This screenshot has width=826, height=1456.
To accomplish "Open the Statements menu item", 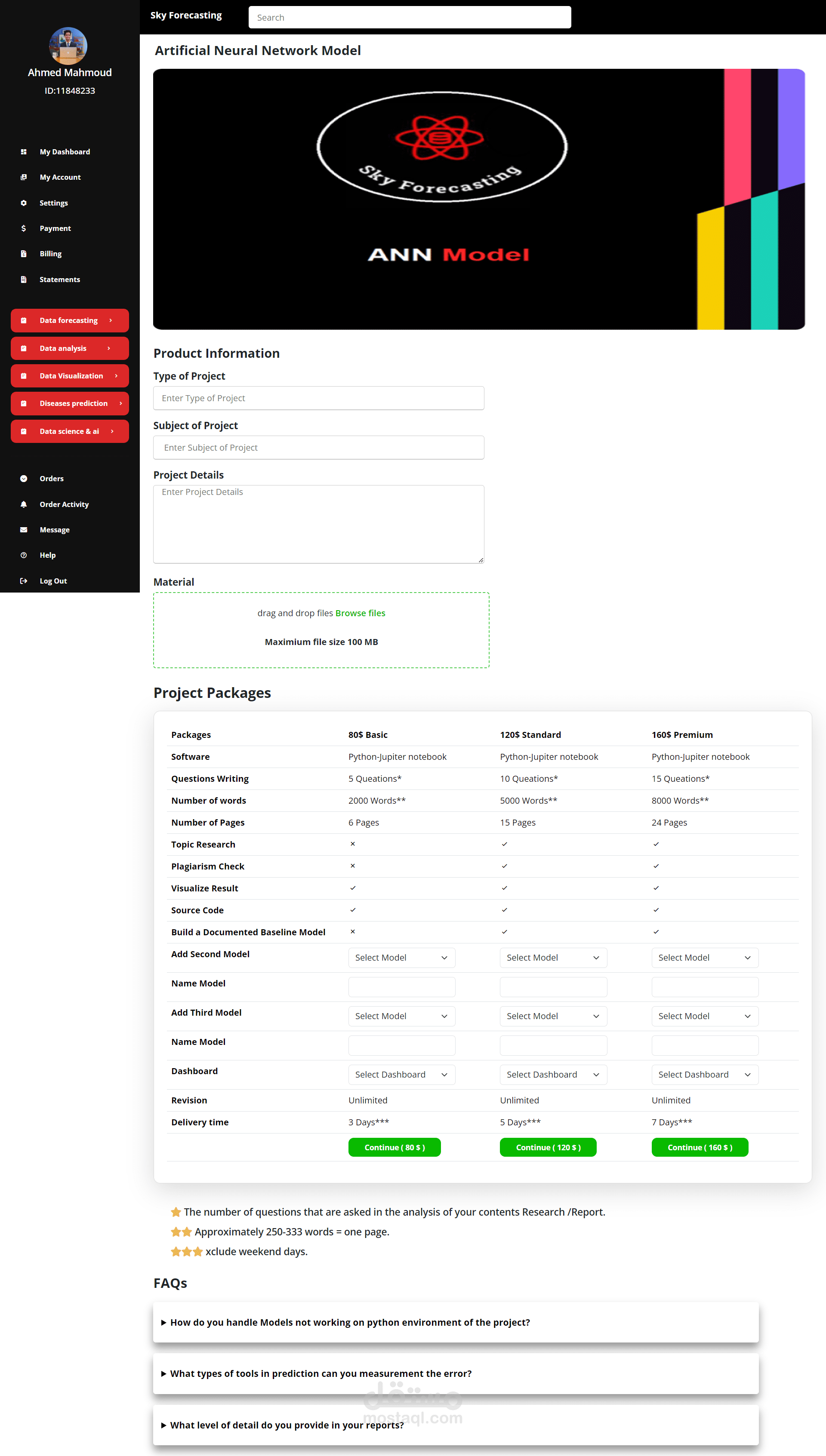I will point(59,279).
